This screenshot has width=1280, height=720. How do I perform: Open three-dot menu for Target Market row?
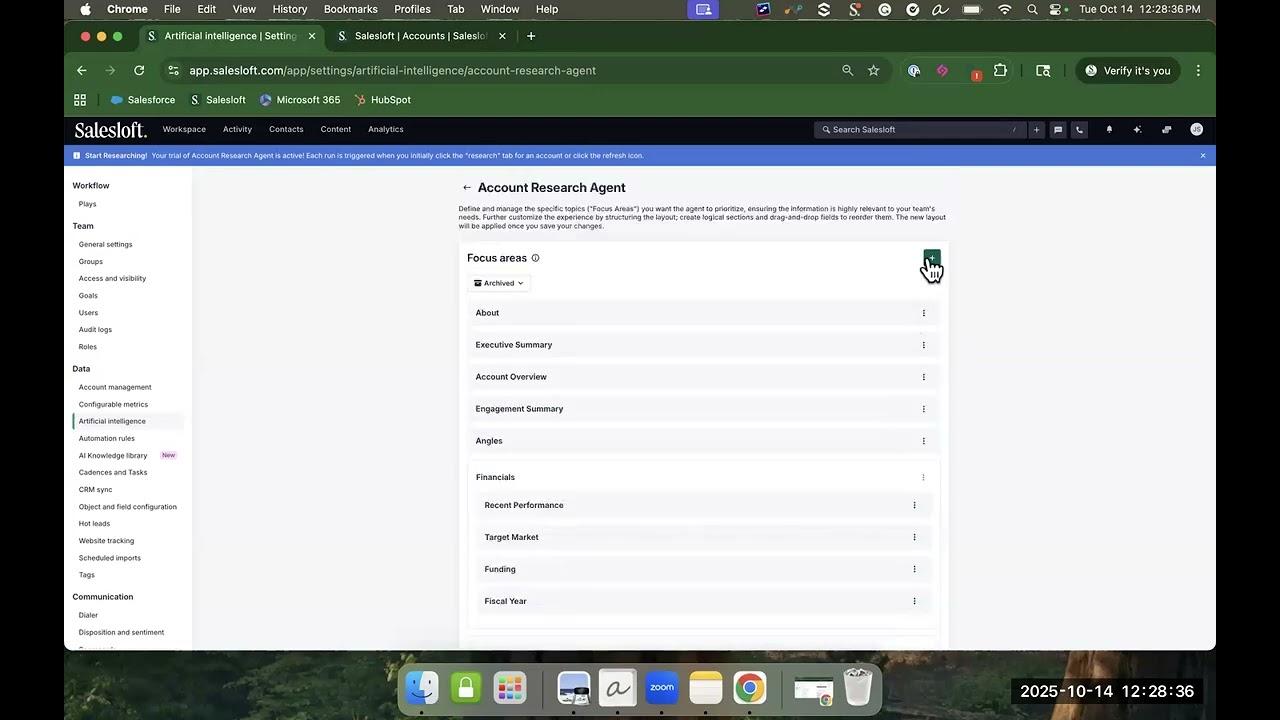(x=914, y=537)
